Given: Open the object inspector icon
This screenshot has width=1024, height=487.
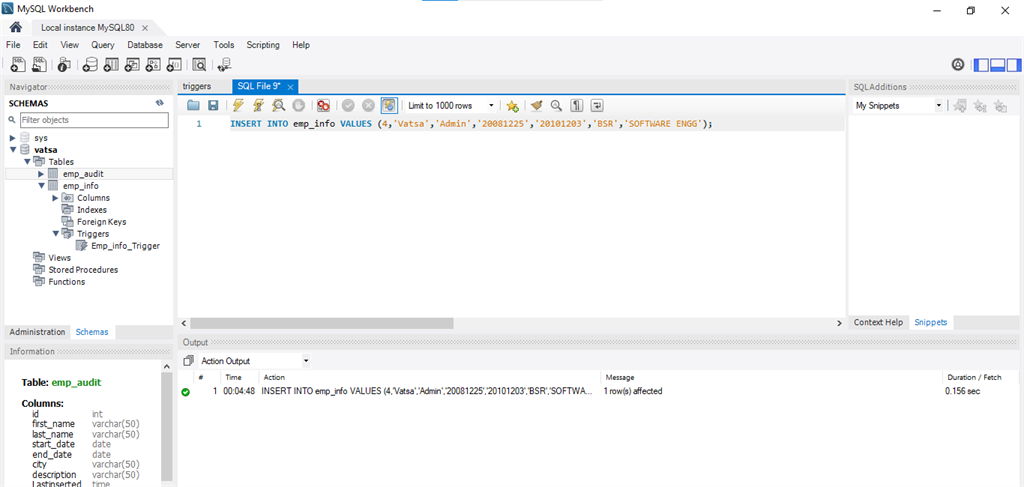Looking at the screenshot, I should pyautogui.click(x=64, y=64).
